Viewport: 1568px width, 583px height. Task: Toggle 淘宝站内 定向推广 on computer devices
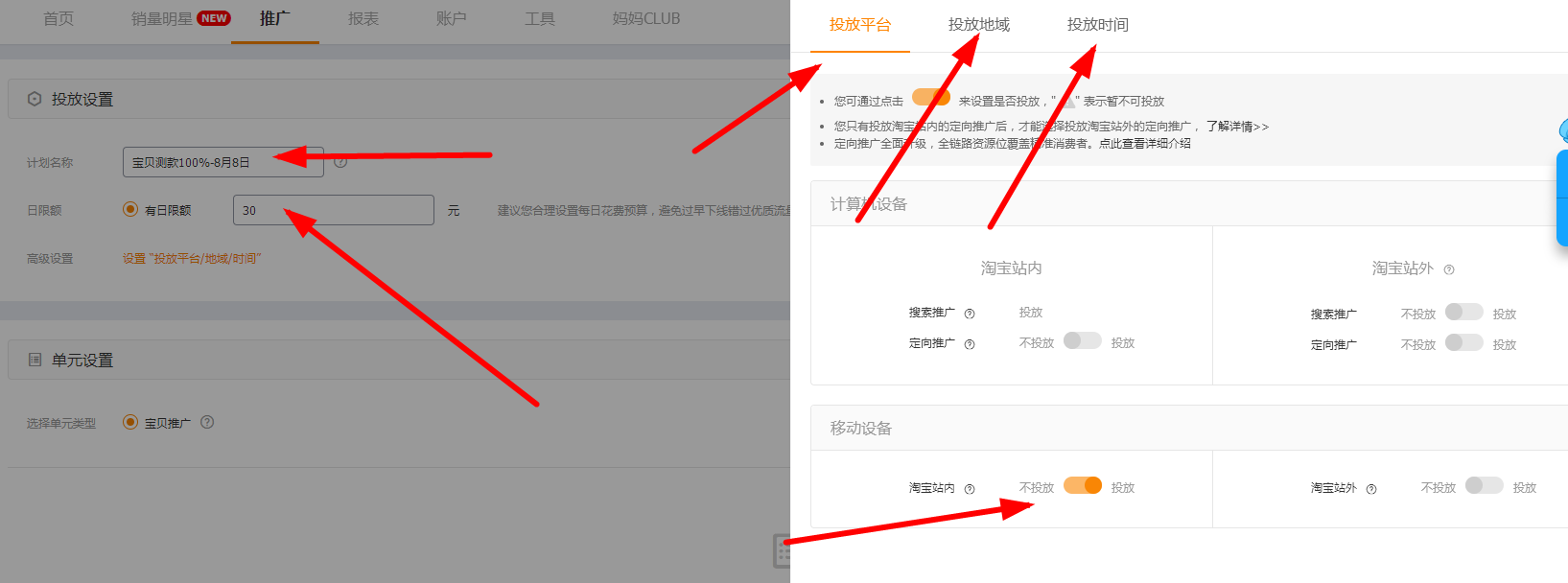pyautogui.click(x=1082, y=341)
